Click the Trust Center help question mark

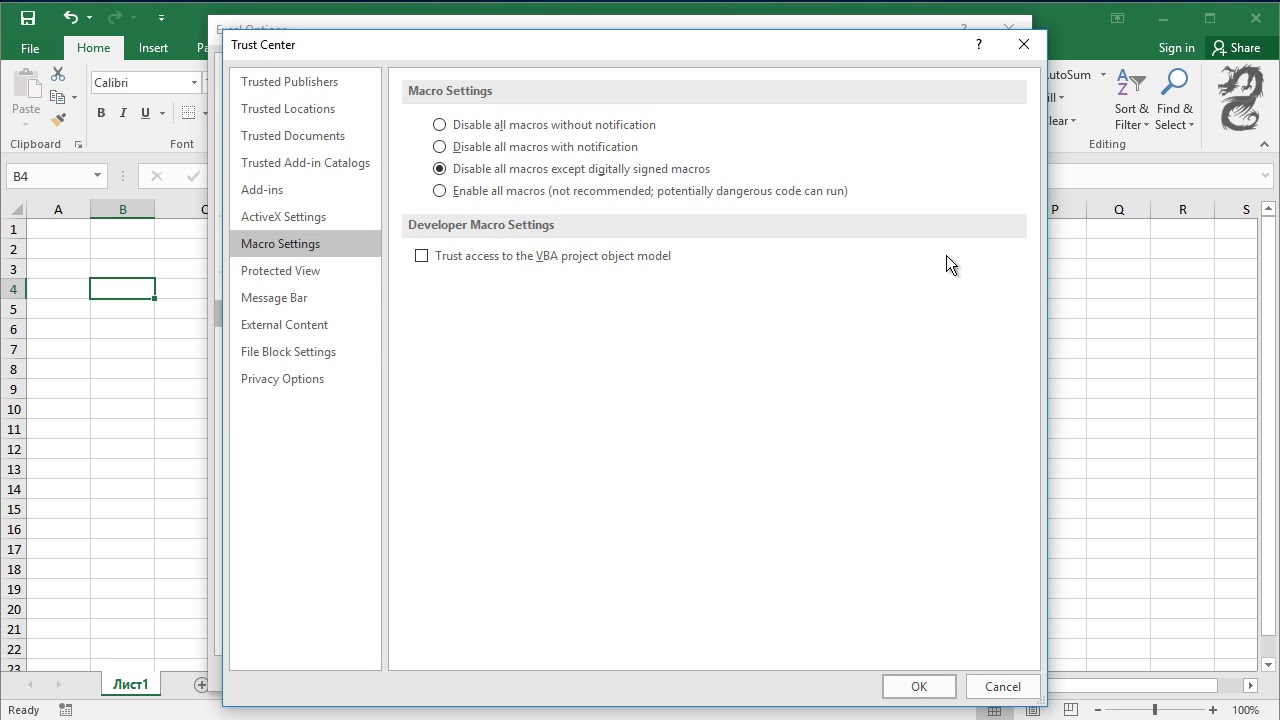(979, 44)
